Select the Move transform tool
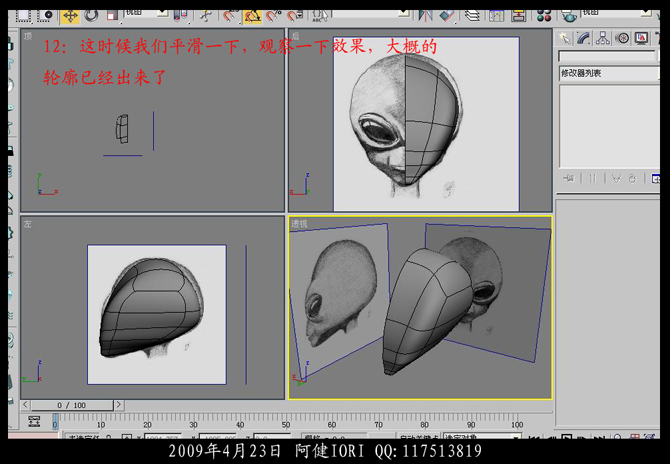670x464 pixels. [x=70, y=16]
